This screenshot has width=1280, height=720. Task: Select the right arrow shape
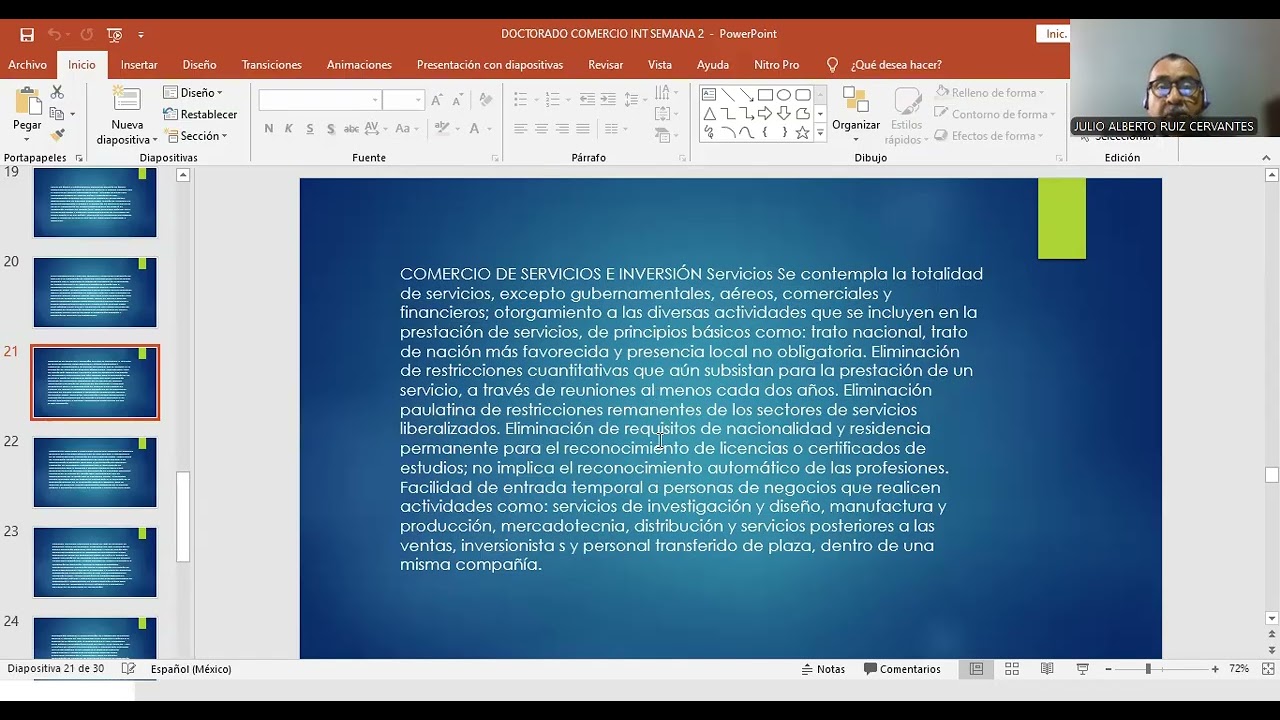point(765,114)
